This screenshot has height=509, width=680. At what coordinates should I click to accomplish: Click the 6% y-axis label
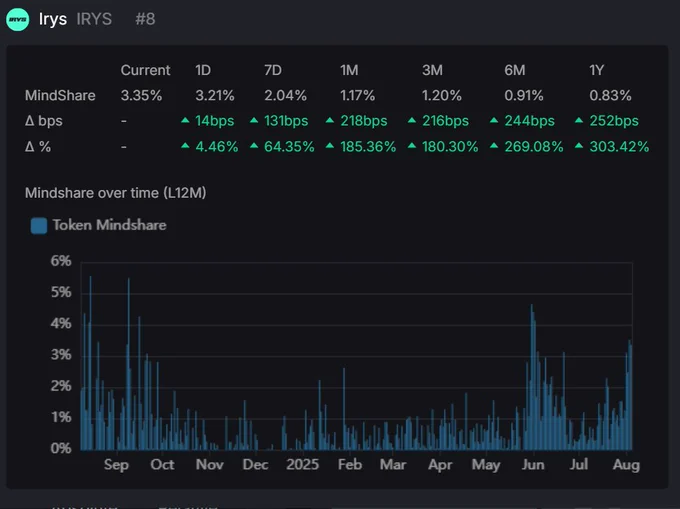[61, 261]
